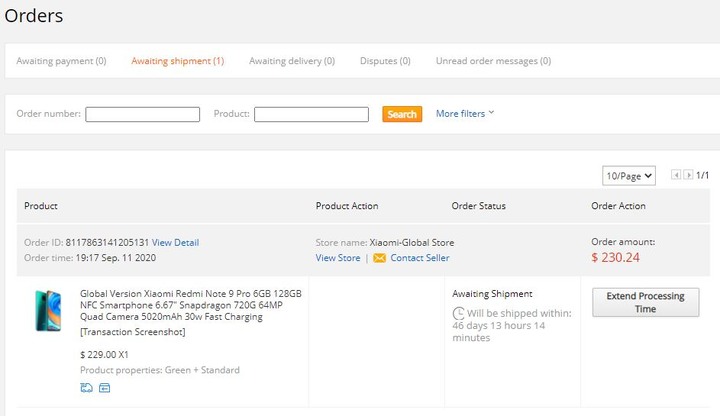The image size is (720, 416).
Task: Click the Product column header
Action: tap(41, 206)
